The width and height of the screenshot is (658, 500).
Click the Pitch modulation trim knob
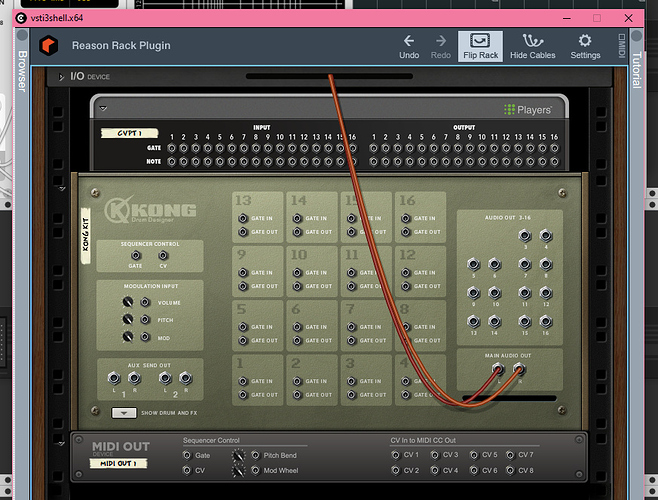tap(128, 319)
